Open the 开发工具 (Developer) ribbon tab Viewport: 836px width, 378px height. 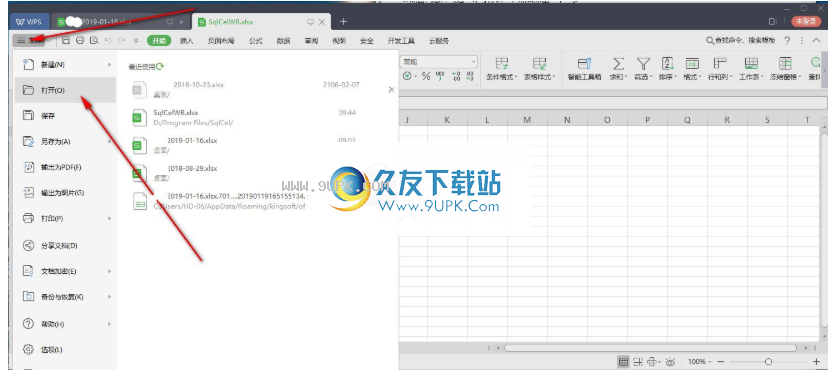401,41
